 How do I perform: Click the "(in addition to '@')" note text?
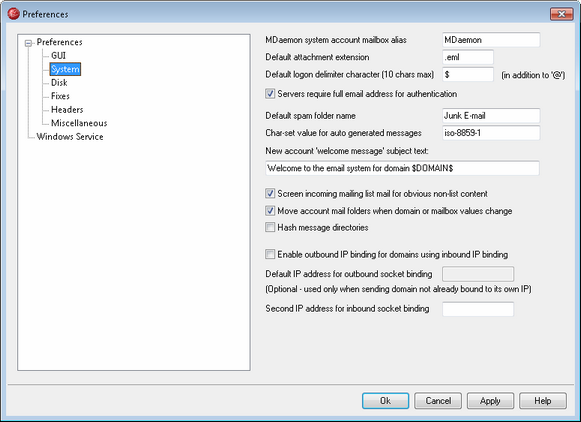coord(533,75)
